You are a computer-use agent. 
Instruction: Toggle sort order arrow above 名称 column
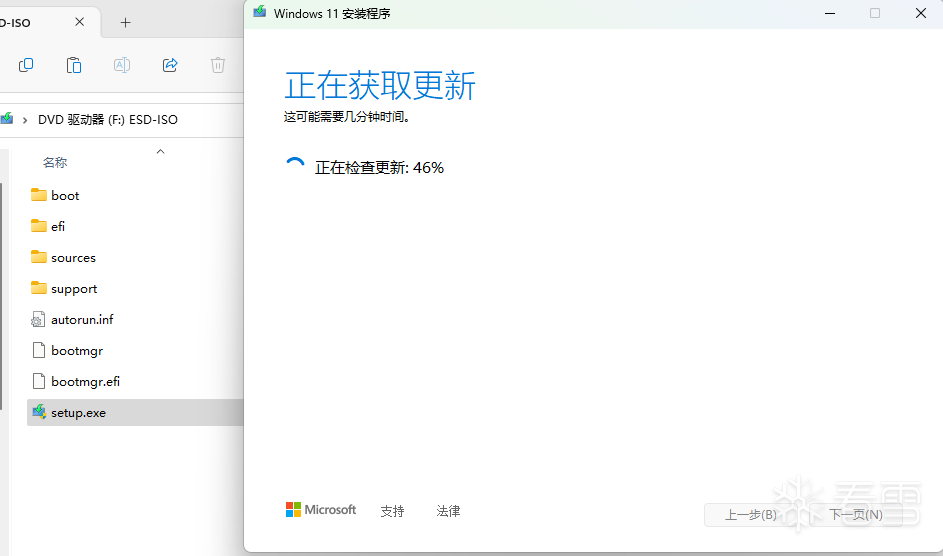(161, 151)
